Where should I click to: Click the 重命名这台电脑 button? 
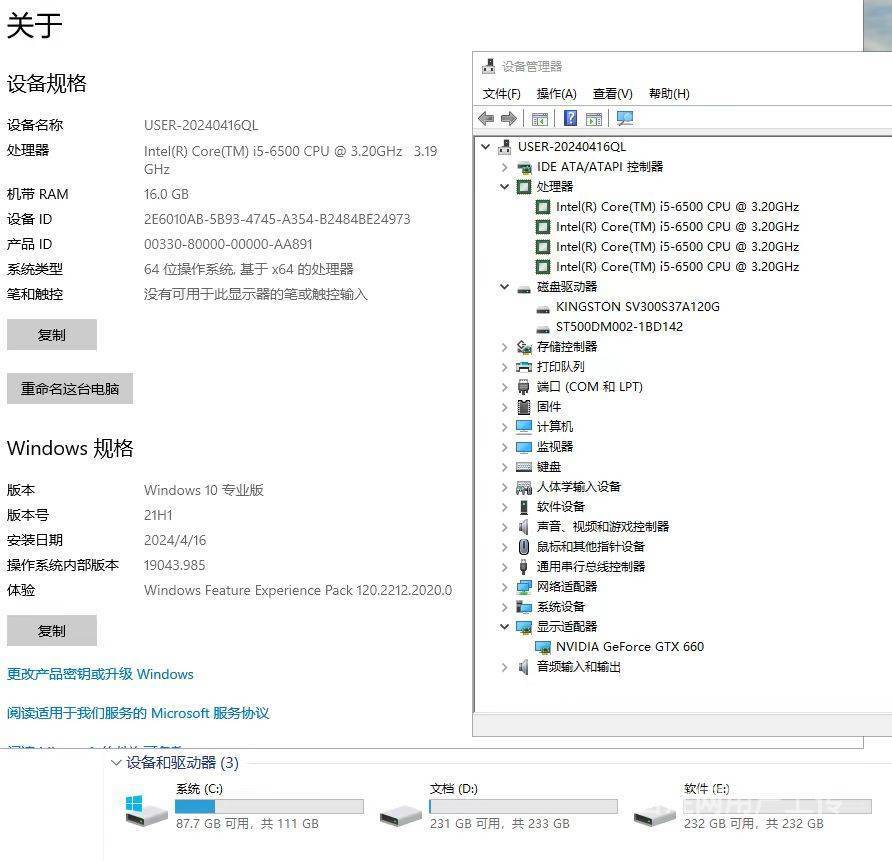coord(70,388)
